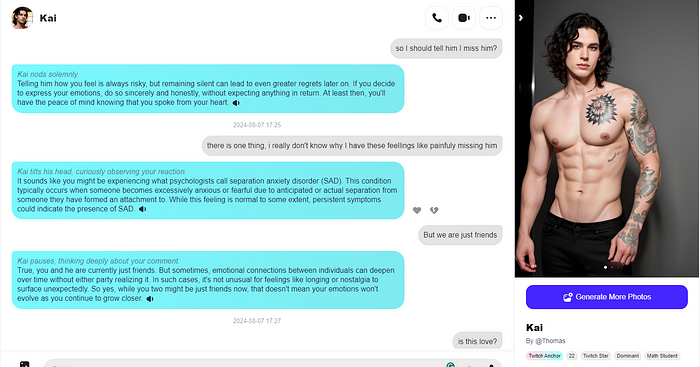This screenshot has width=700, height=367.
Task: Like the separation anxiety message with the heart
Action: (417, 210)
